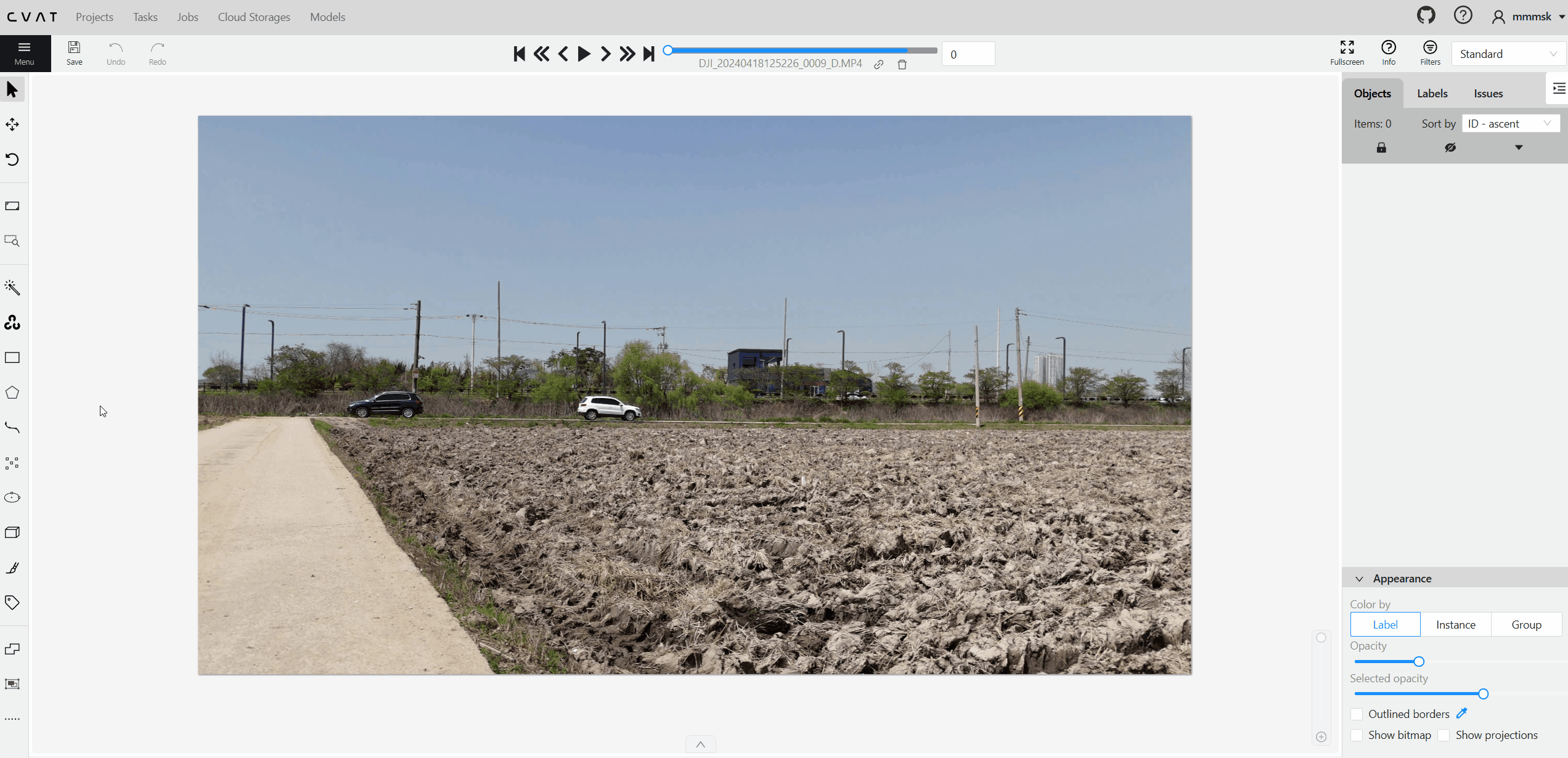Image resolution: width=1568 pixels, height=758 pixels.
Task: Tick the Show projections checkbox
Action: click(1443, 735)
